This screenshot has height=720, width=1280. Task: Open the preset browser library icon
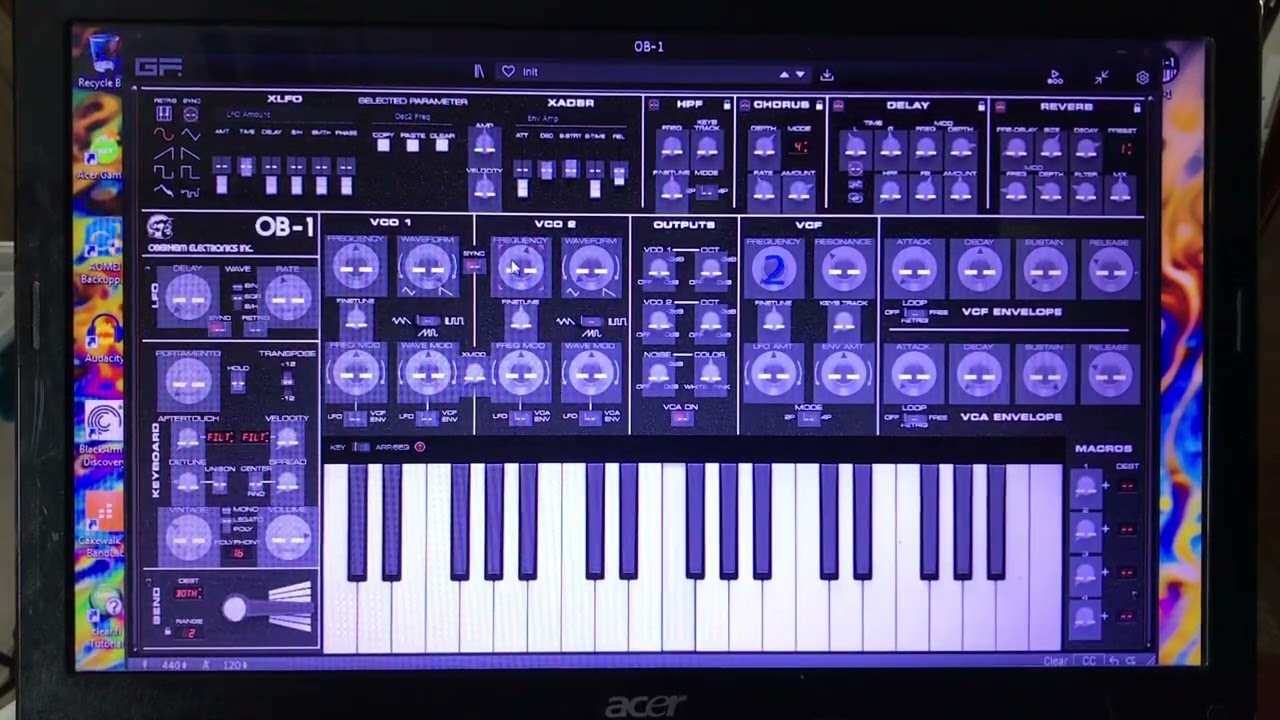[x=479, y=72]
